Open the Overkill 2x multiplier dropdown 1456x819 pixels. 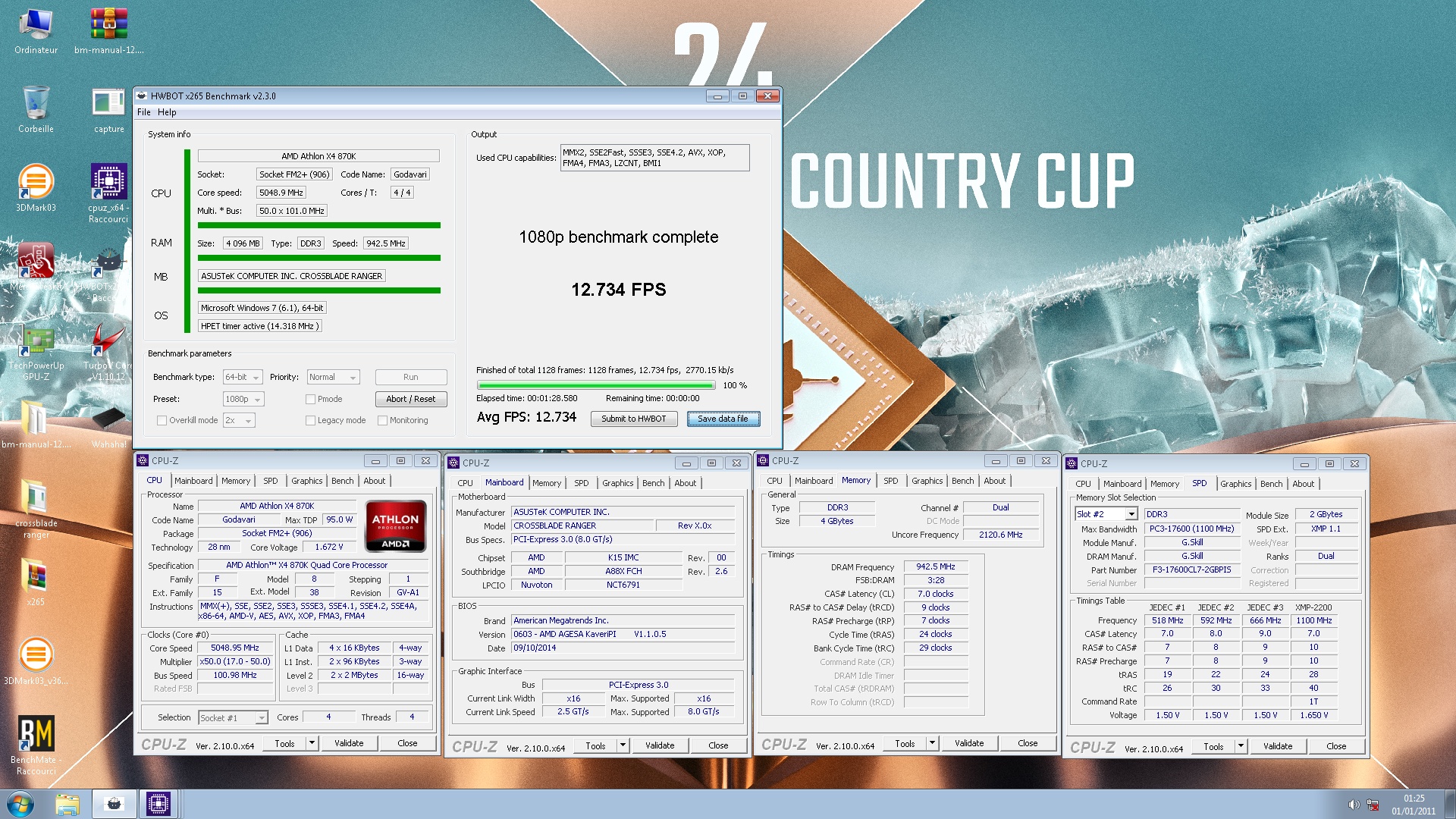[239, 420]
